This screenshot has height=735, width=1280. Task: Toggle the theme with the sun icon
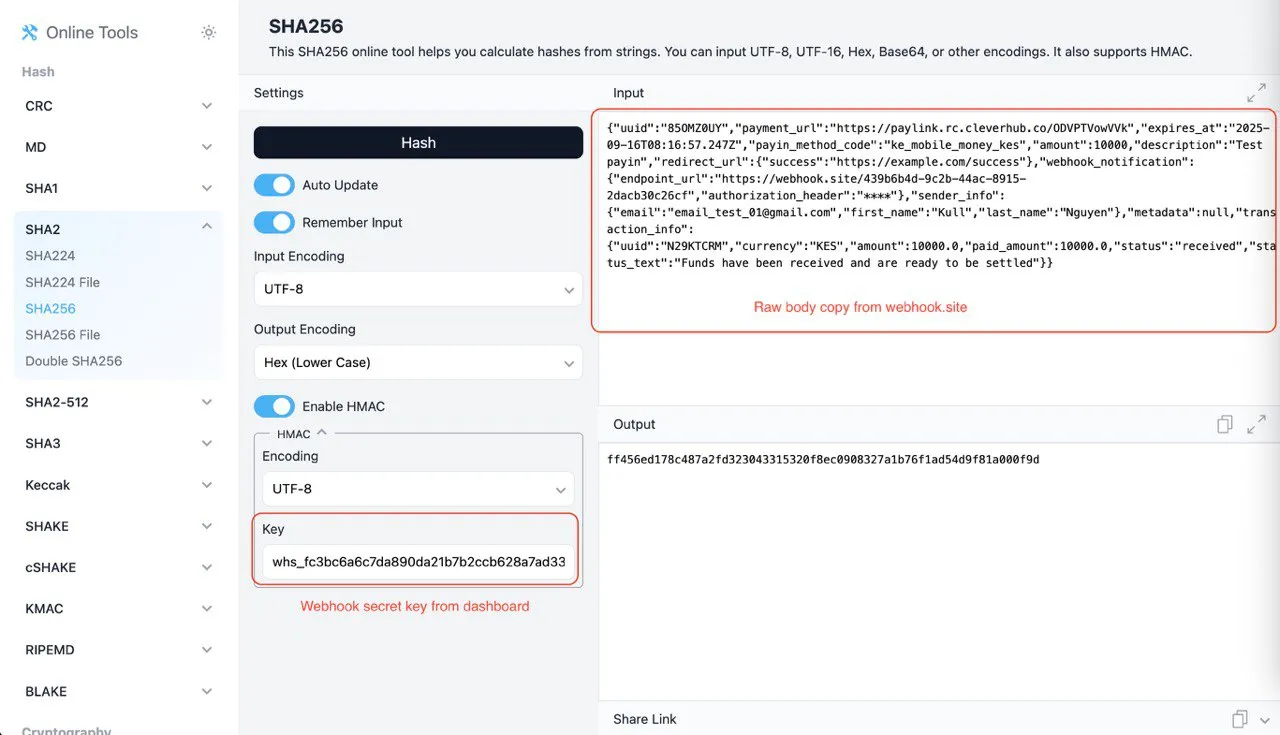point(208,32)
